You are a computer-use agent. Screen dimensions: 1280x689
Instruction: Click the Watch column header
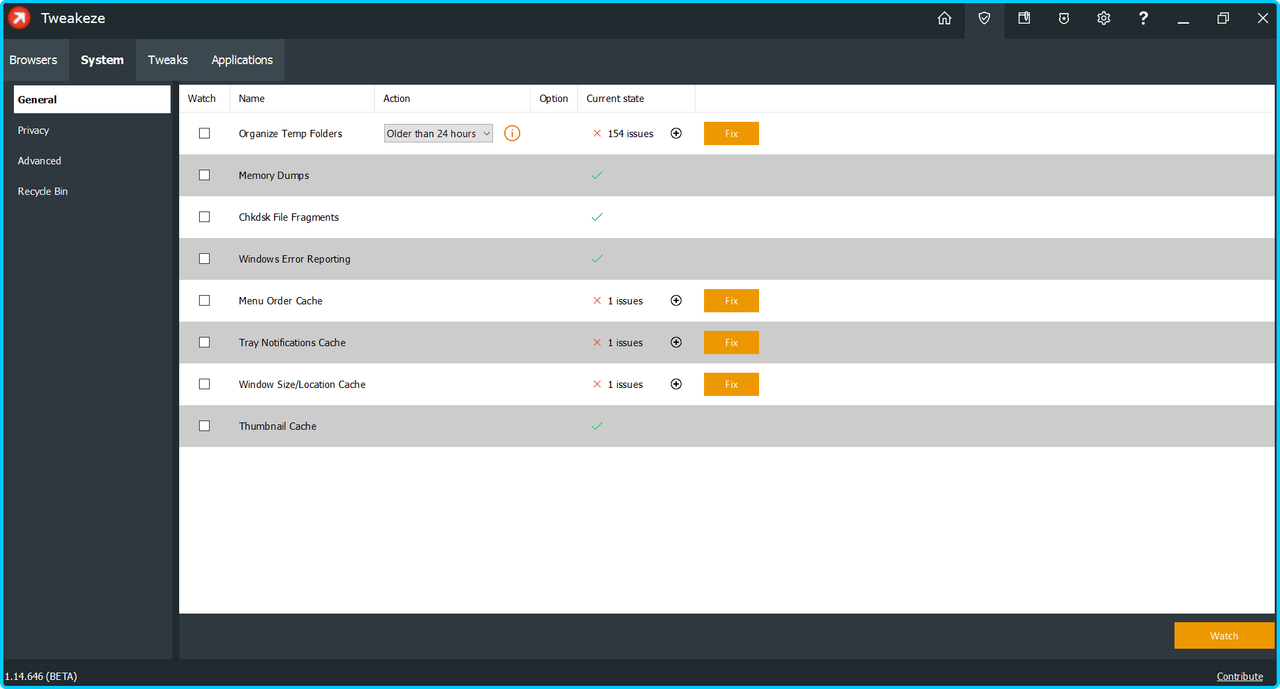(x=202, y=98)
